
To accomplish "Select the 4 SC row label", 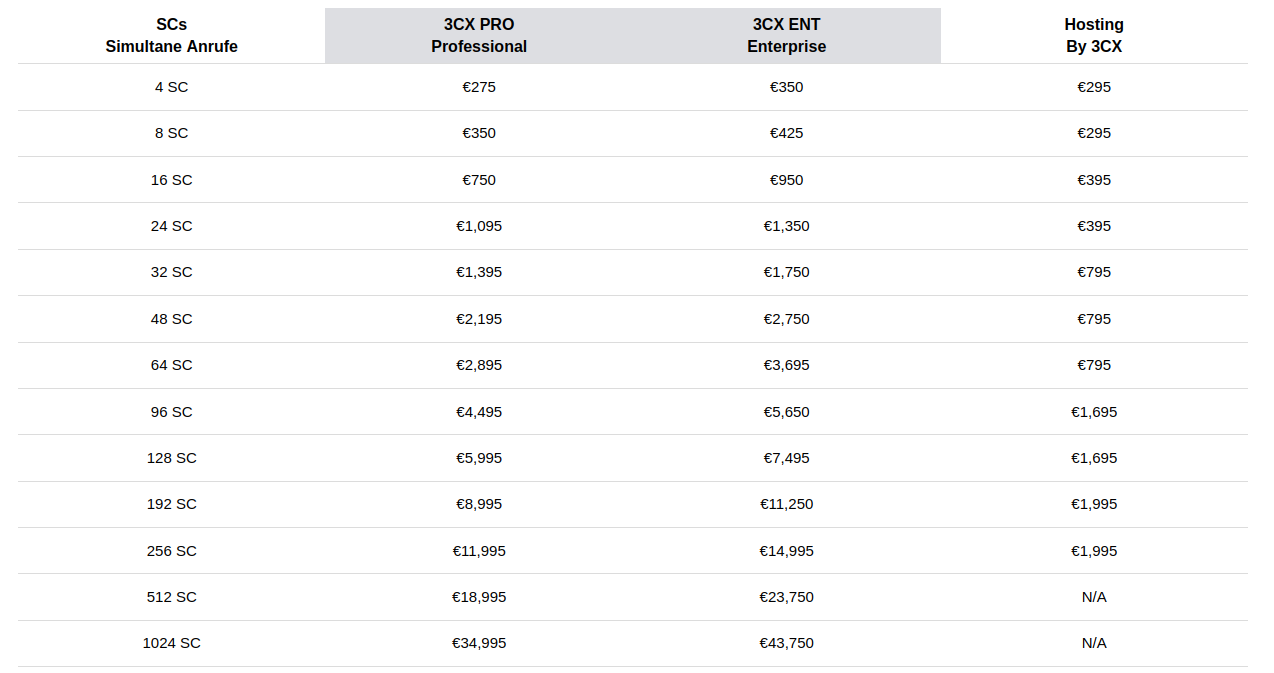I will pyautogui.click(x=172, y=87).
